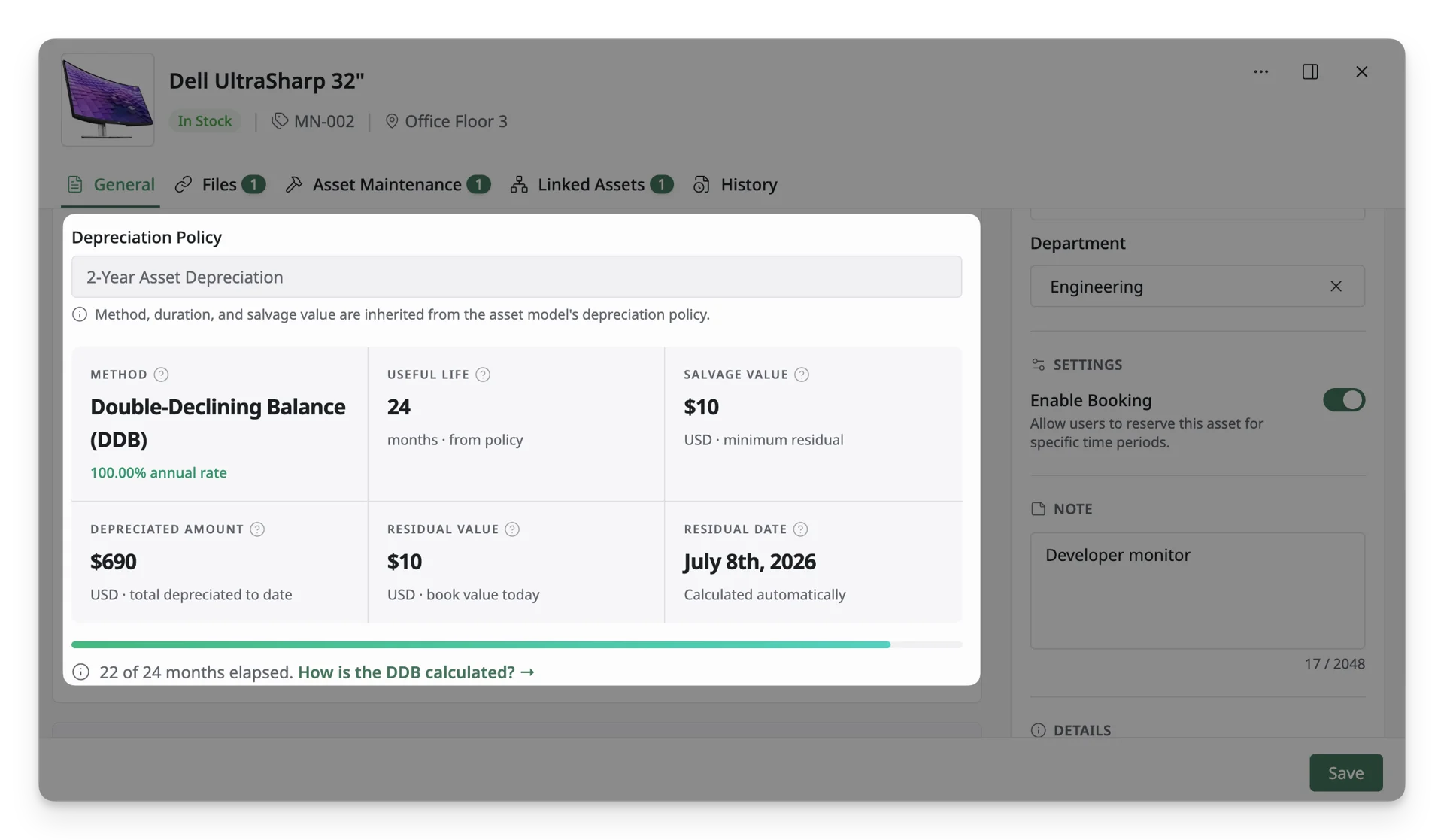Click the '17 / 2048' character counter
Image resolution: width=1444 pixels, height=840 pixels.
(x=1334, y=664)
